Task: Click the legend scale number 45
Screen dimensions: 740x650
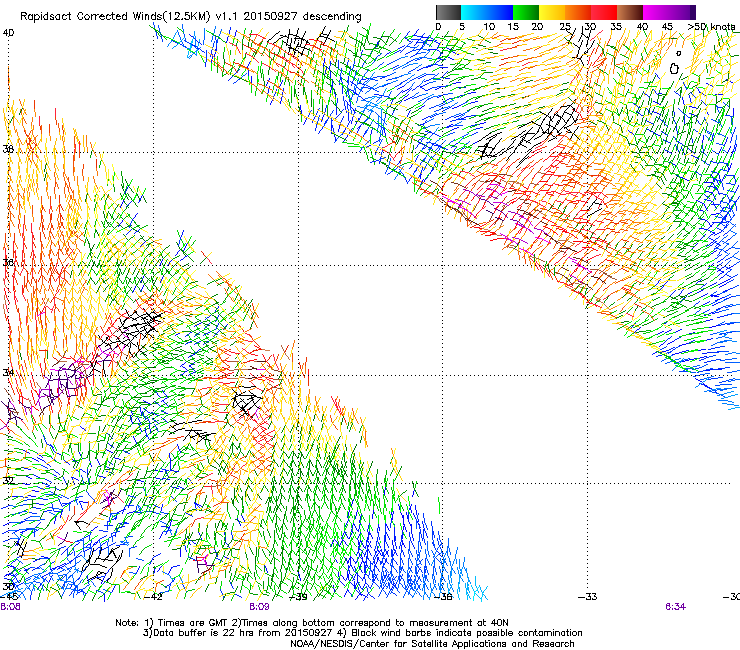Action: click(667, 27)
